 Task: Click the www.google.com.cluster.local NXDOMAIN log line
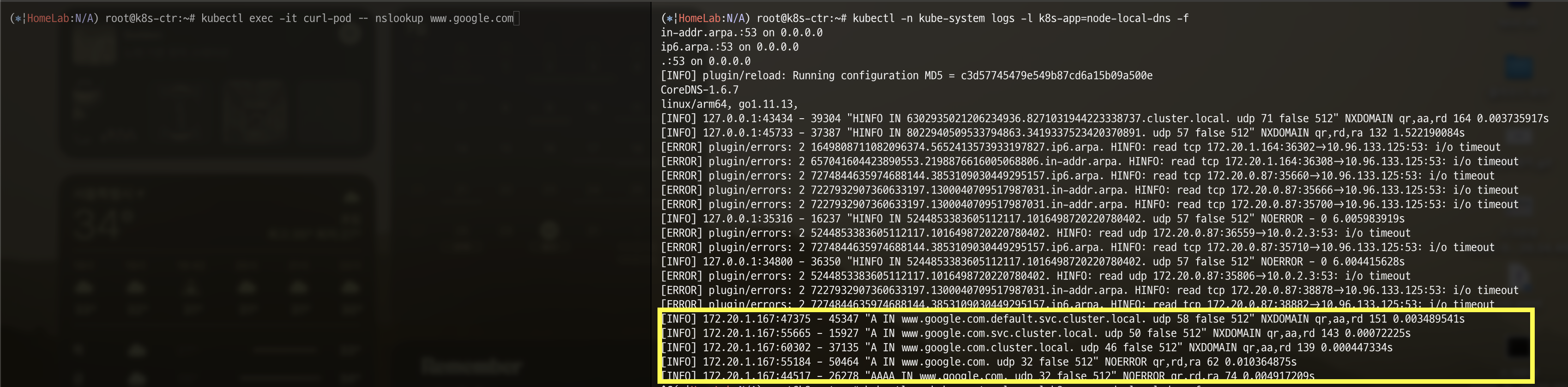point(1026,347)
